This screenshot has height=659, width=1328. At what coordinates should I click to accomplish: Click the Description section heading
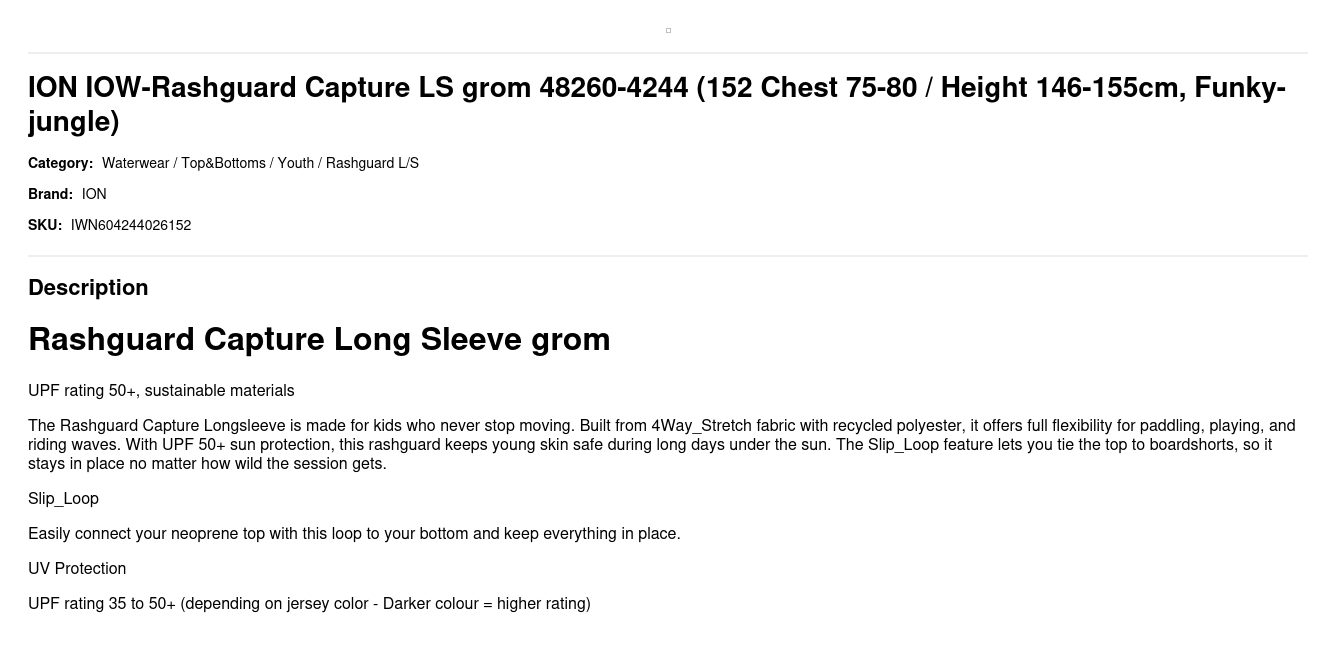pyautogui.click(x=88, y=287)
